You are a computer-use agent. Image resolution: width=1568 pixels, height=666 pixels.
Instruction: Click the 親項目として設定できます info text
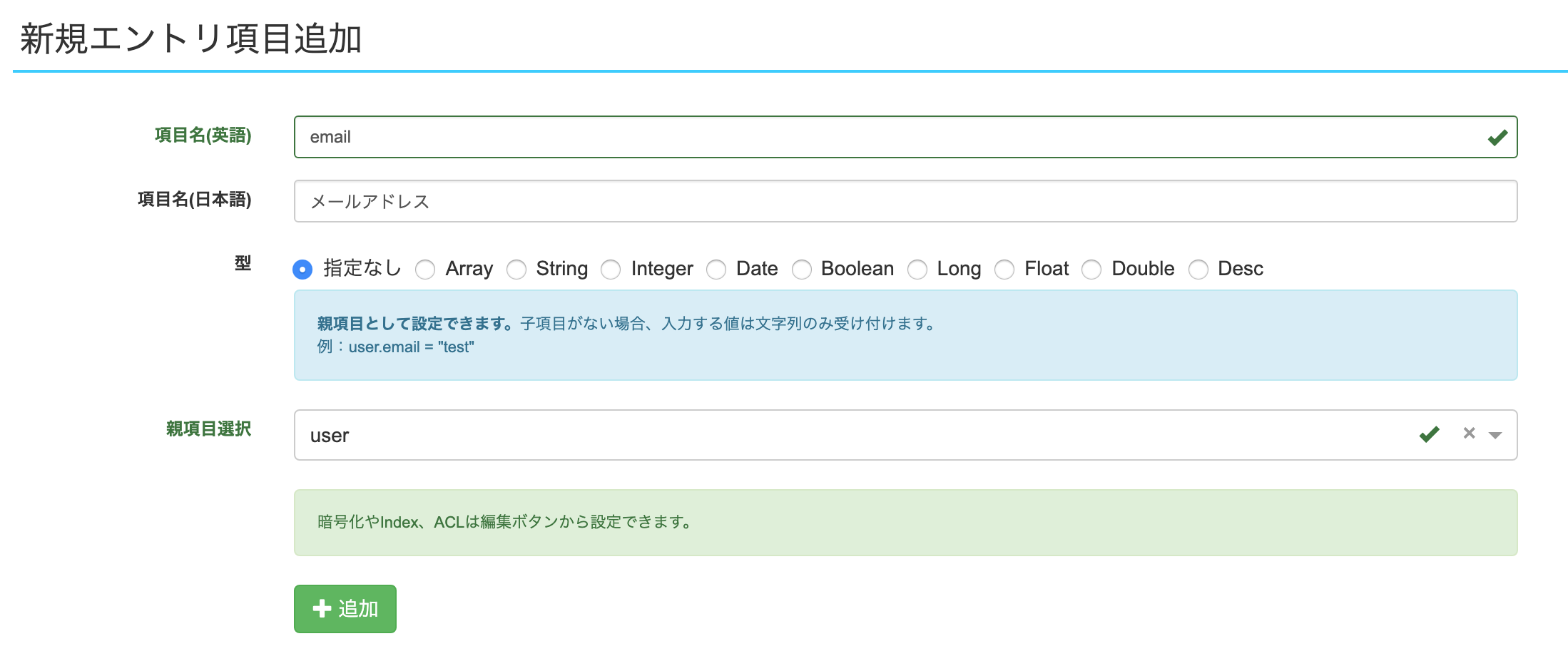[x=415, y=324]
